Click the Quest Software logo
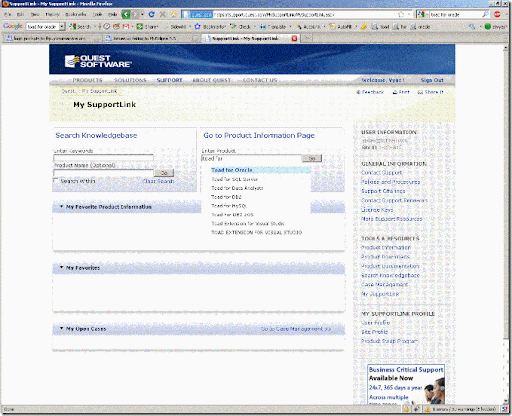The image size is (512, 416). 98,61
